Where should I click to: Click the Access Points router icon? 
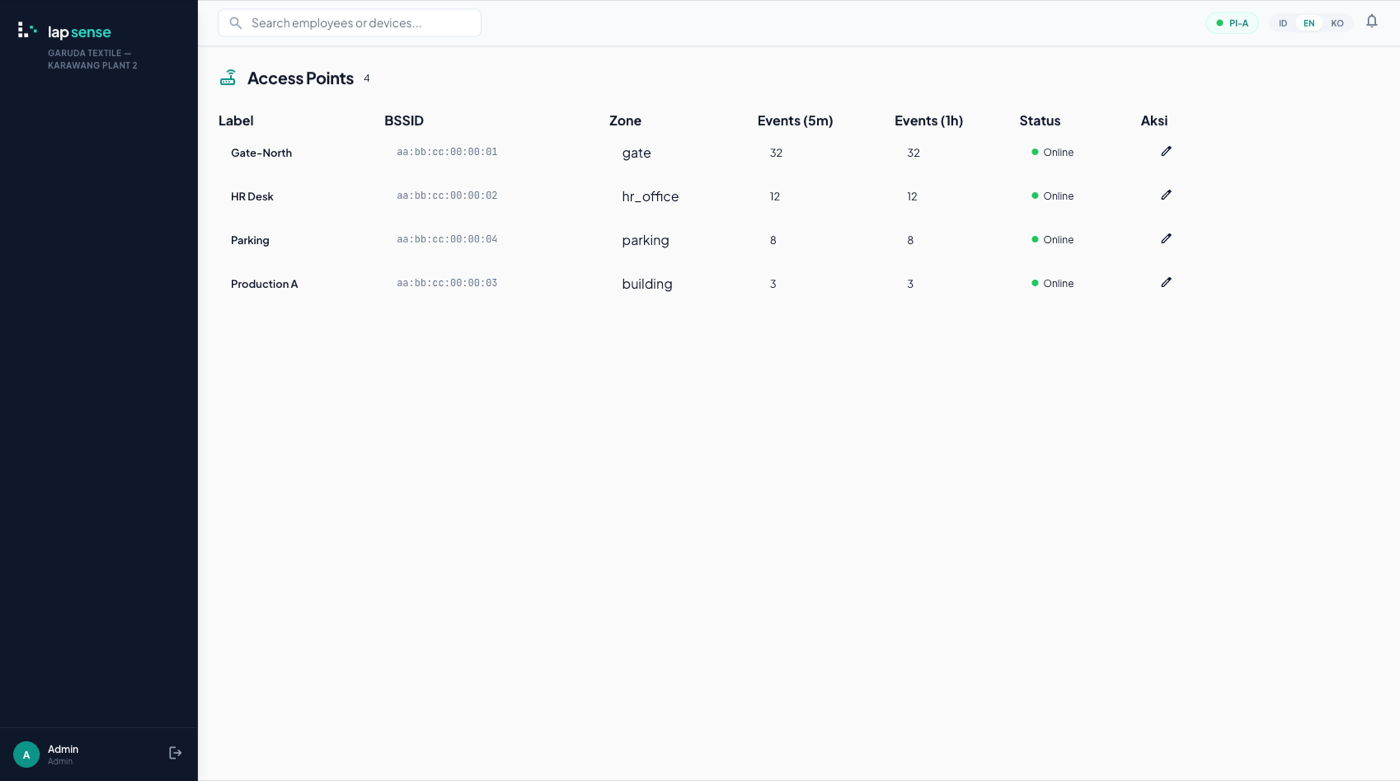228,78
